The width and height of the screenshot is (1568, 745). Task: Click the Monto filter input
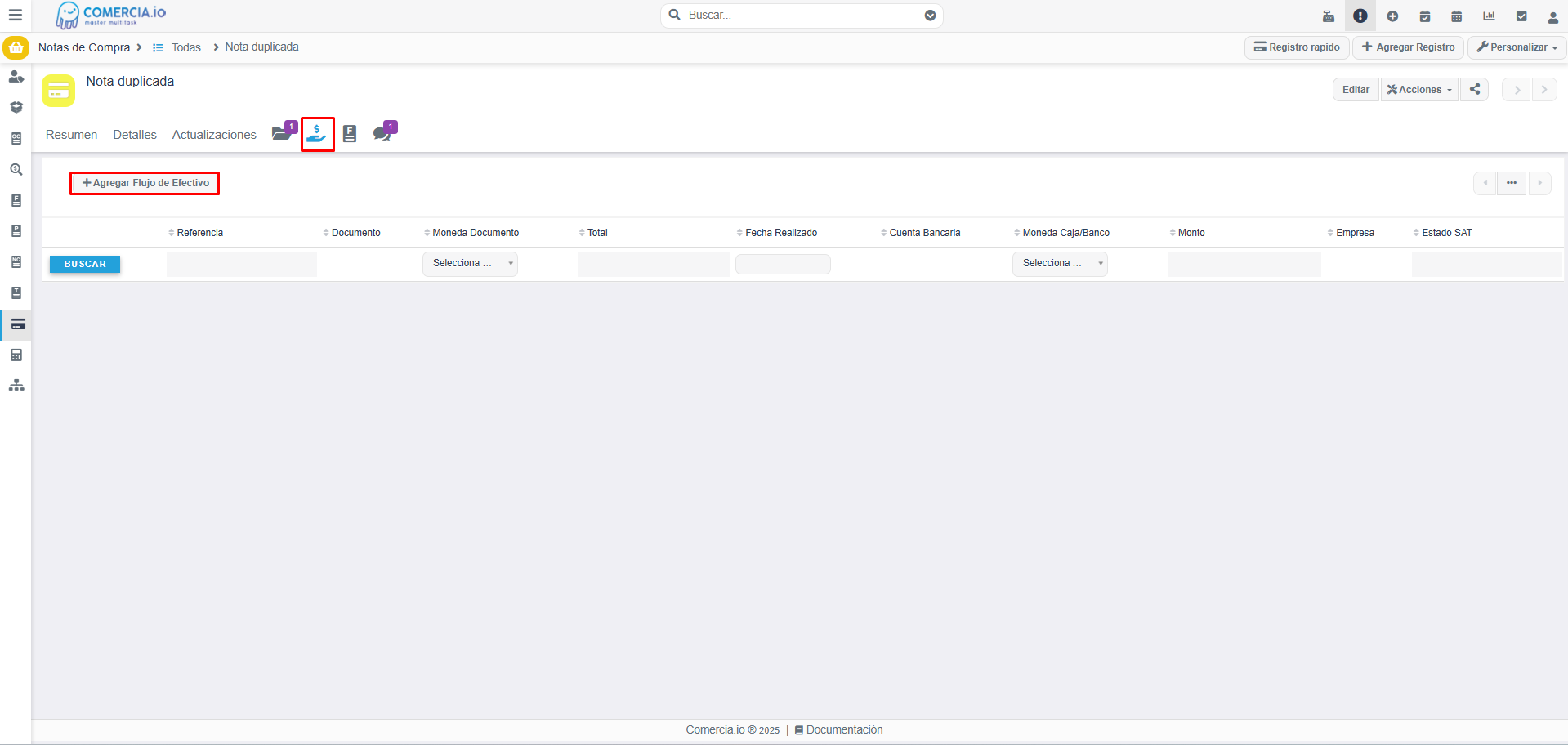pyautogui.click(x=1244, y=264)
